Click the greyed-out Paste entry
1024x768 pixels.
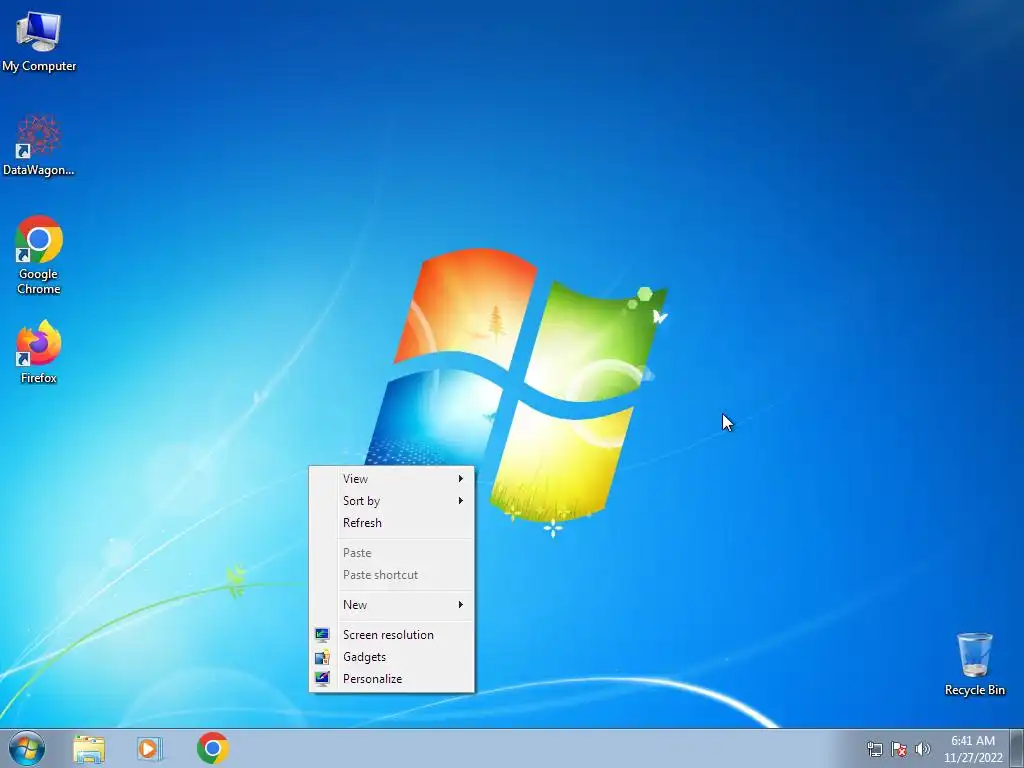[391, 553]
